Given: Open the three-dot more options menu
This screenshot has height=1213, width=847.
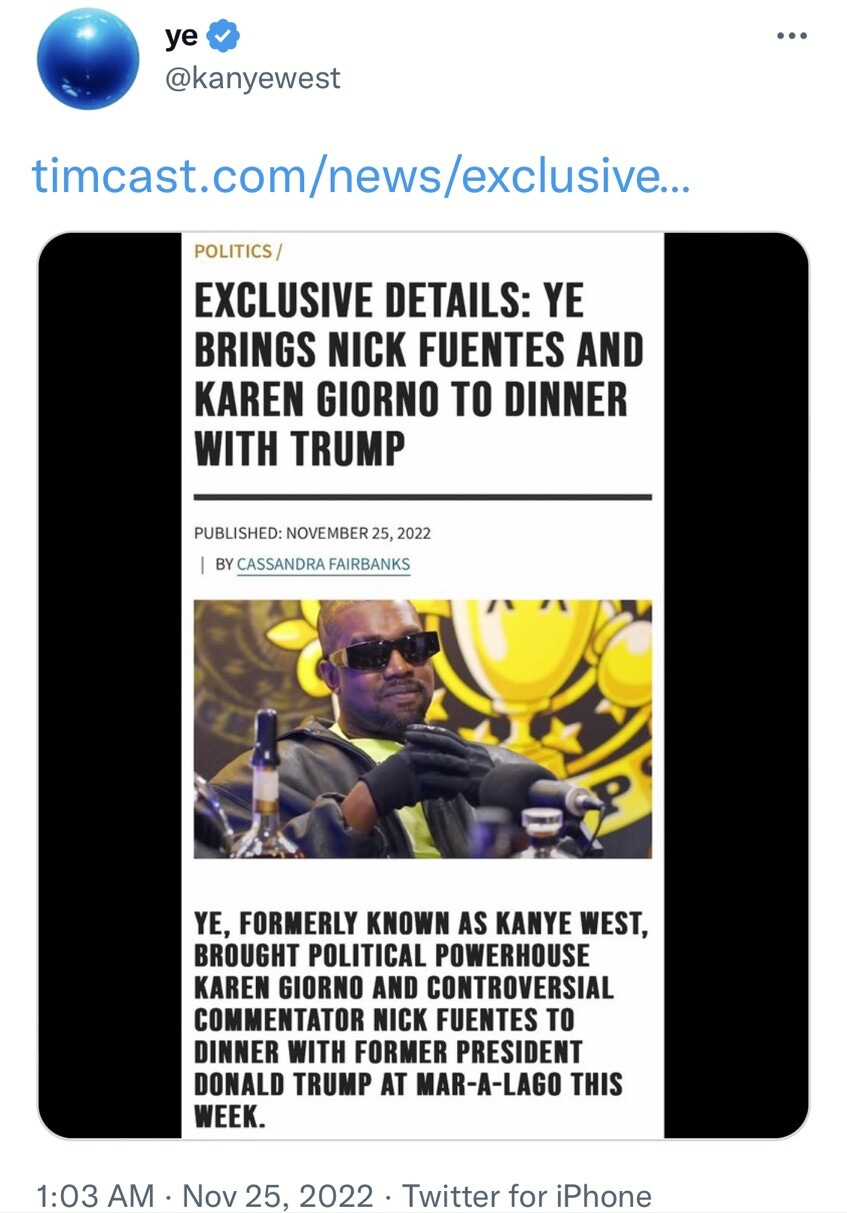Looking at the screenshot, I should [791, 36].
